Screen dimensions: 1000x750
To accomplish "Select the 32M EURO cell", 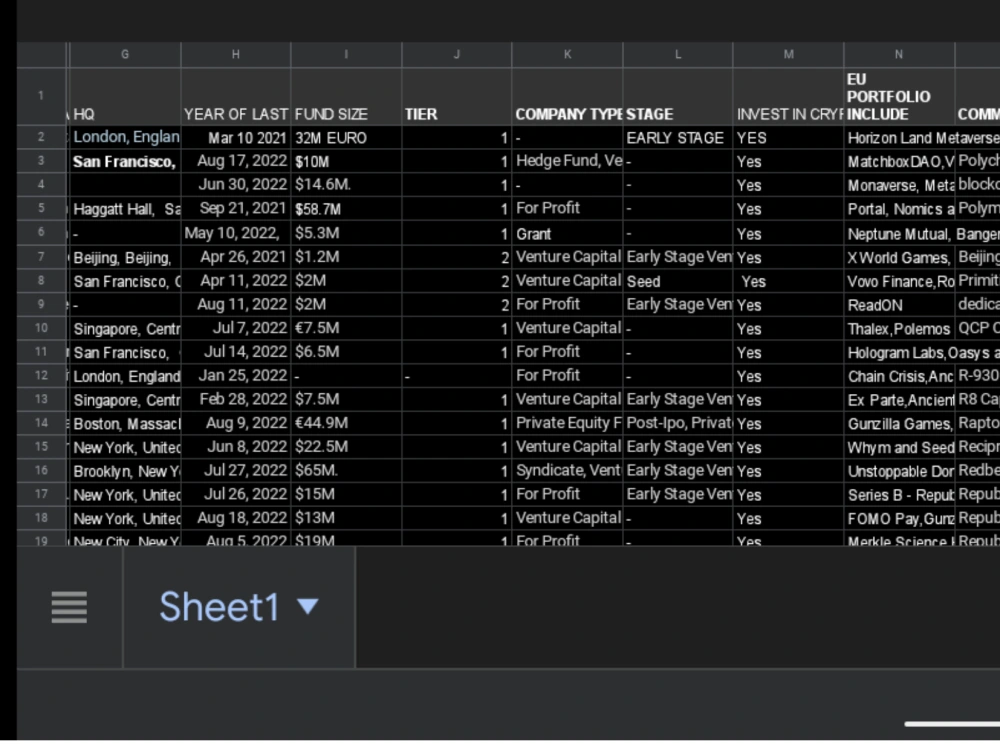I will click(x=346, y=138).
